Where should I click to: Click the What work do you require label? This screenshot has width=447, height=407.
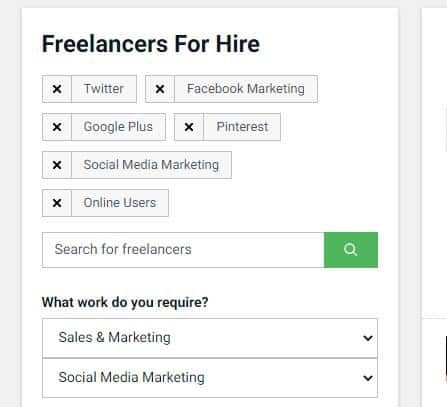tap(125, 303)
